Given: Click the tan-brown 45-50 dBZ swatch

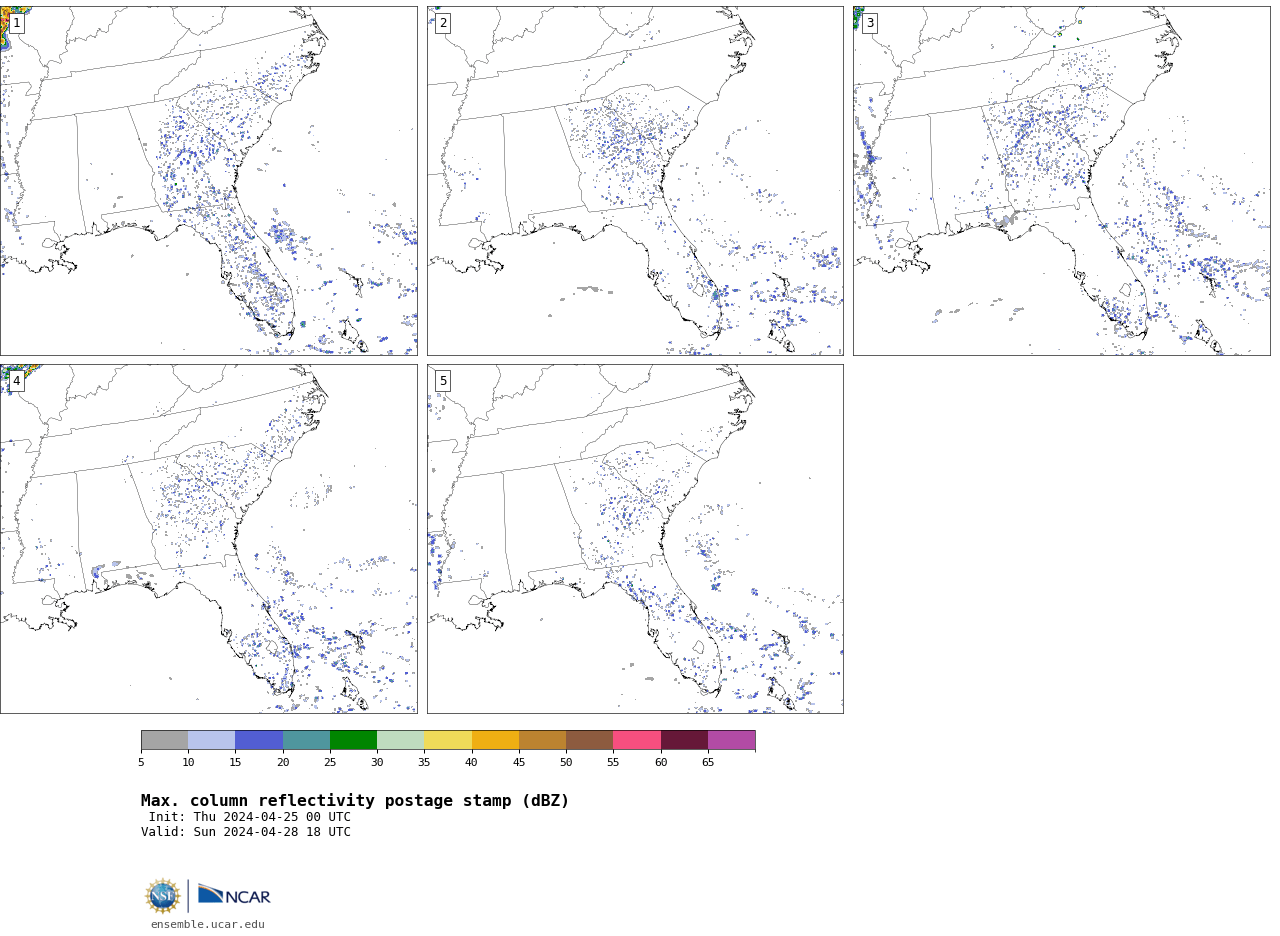Looking at the screenshot, I should tap(542, 740).
